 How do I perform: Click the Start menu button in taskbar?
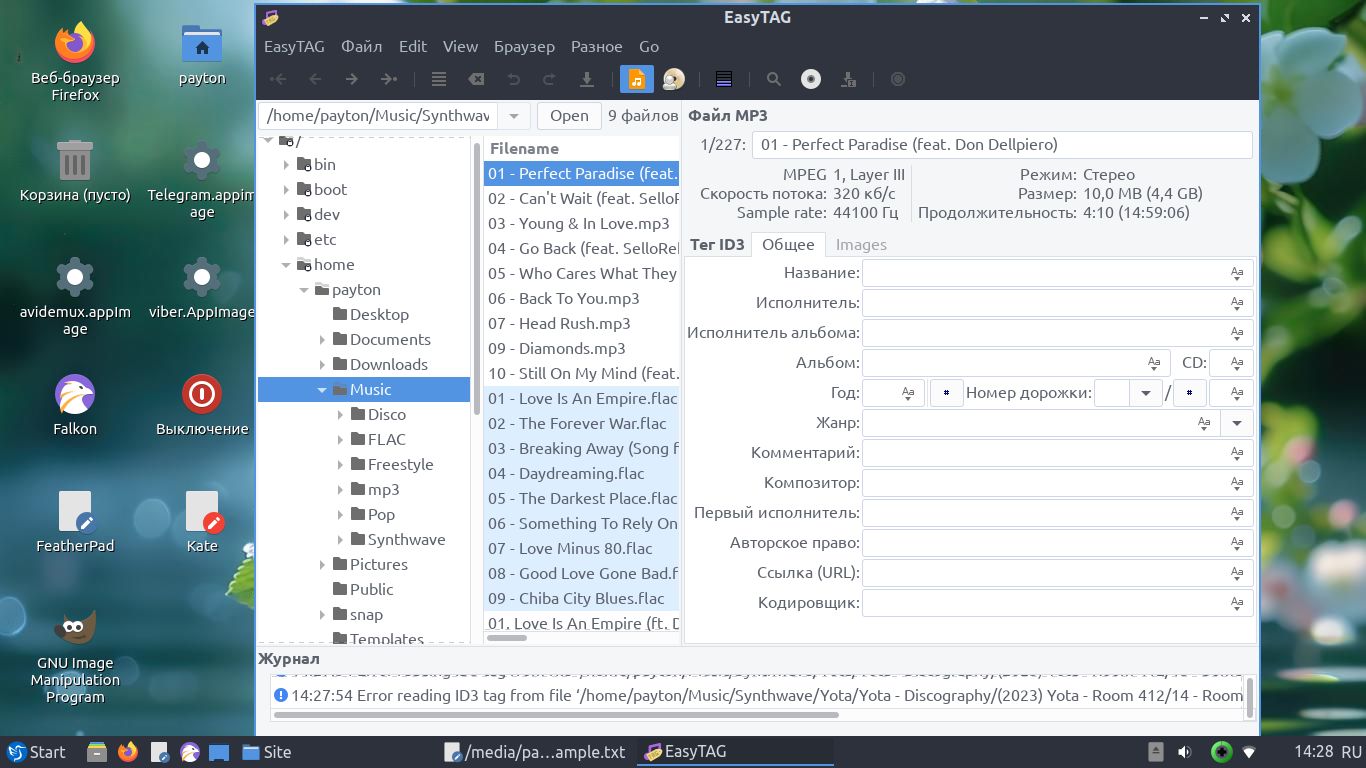(x=36, y=752)
